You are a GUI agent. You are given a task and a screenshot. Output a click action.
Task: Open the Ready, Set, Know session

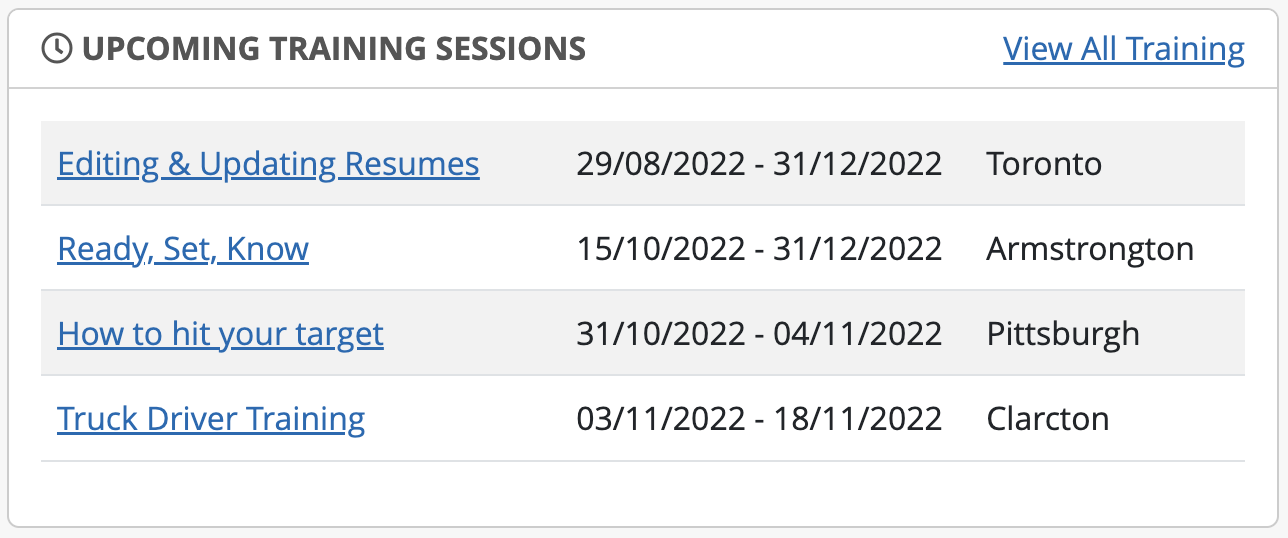click(x=183, y=248)
